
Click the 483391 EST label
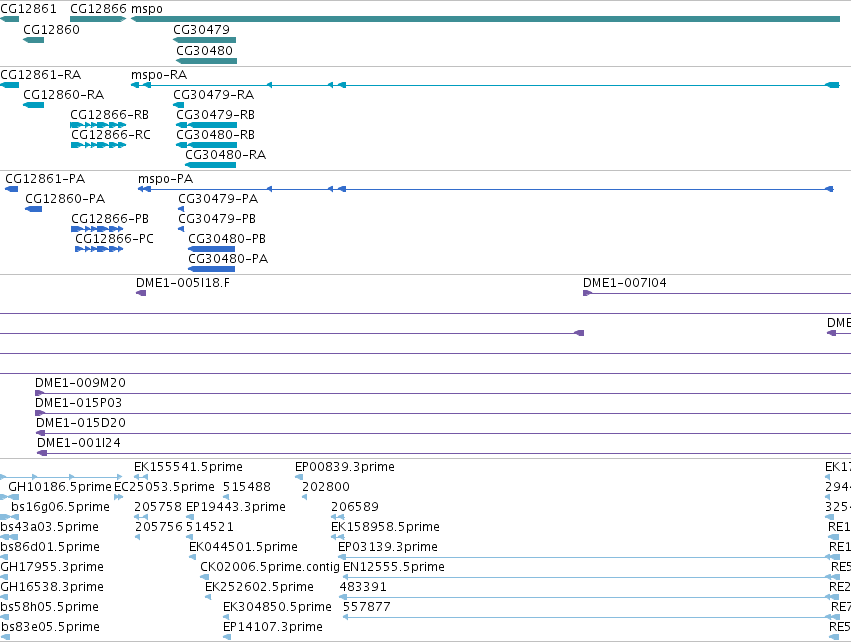coord(363,587)
